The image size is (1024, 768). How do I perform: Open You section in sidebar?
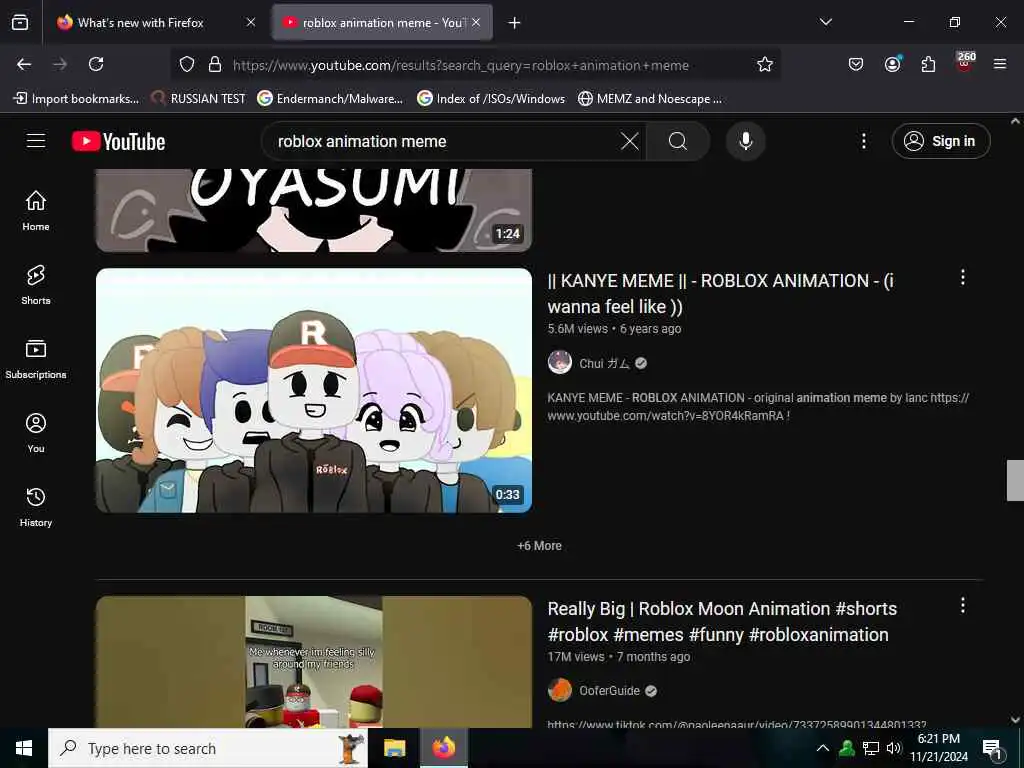coord(36,433)
